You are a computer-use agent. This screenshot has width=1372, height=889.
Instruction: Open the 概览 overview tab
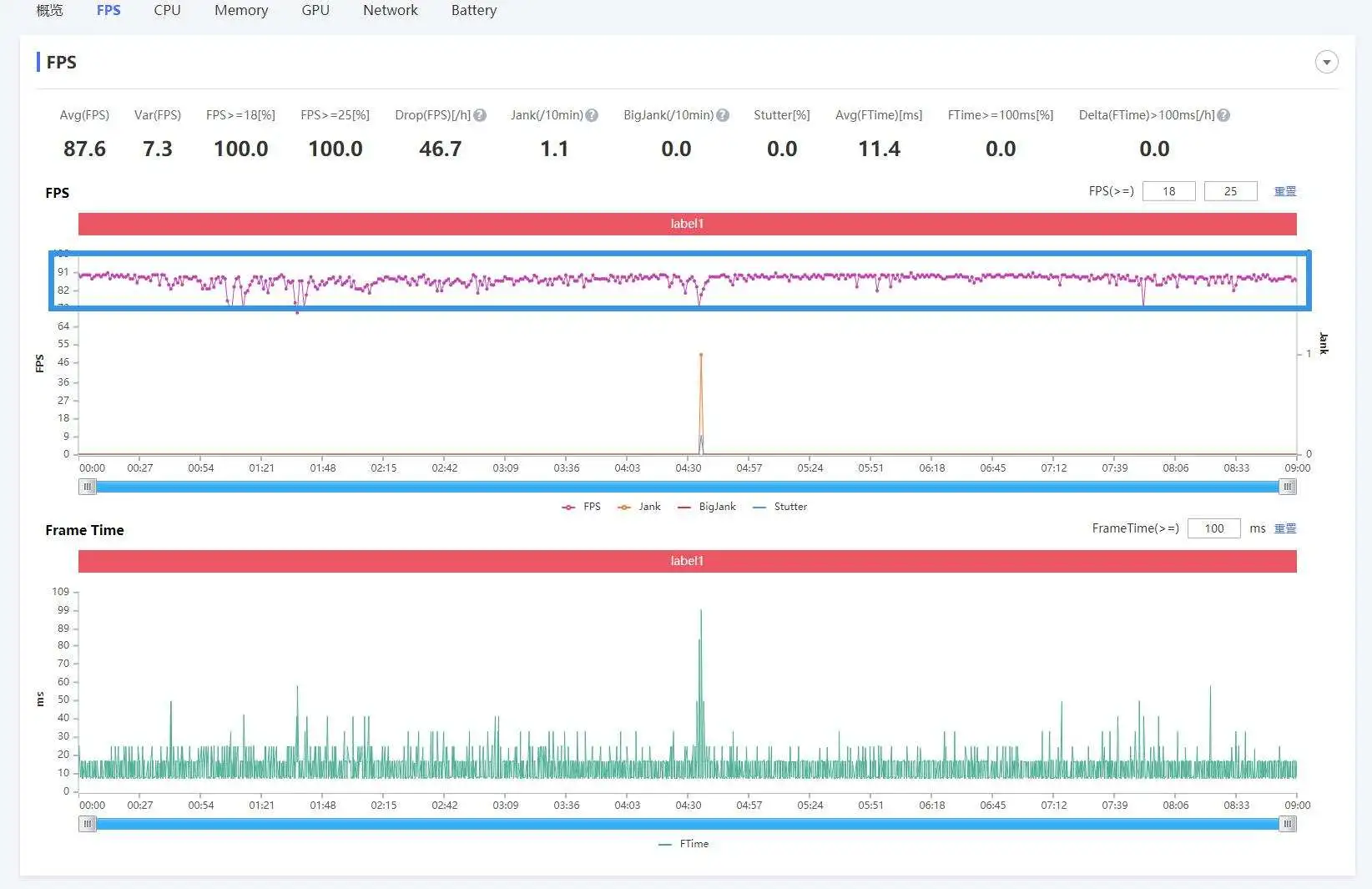(x=49, y=10)
